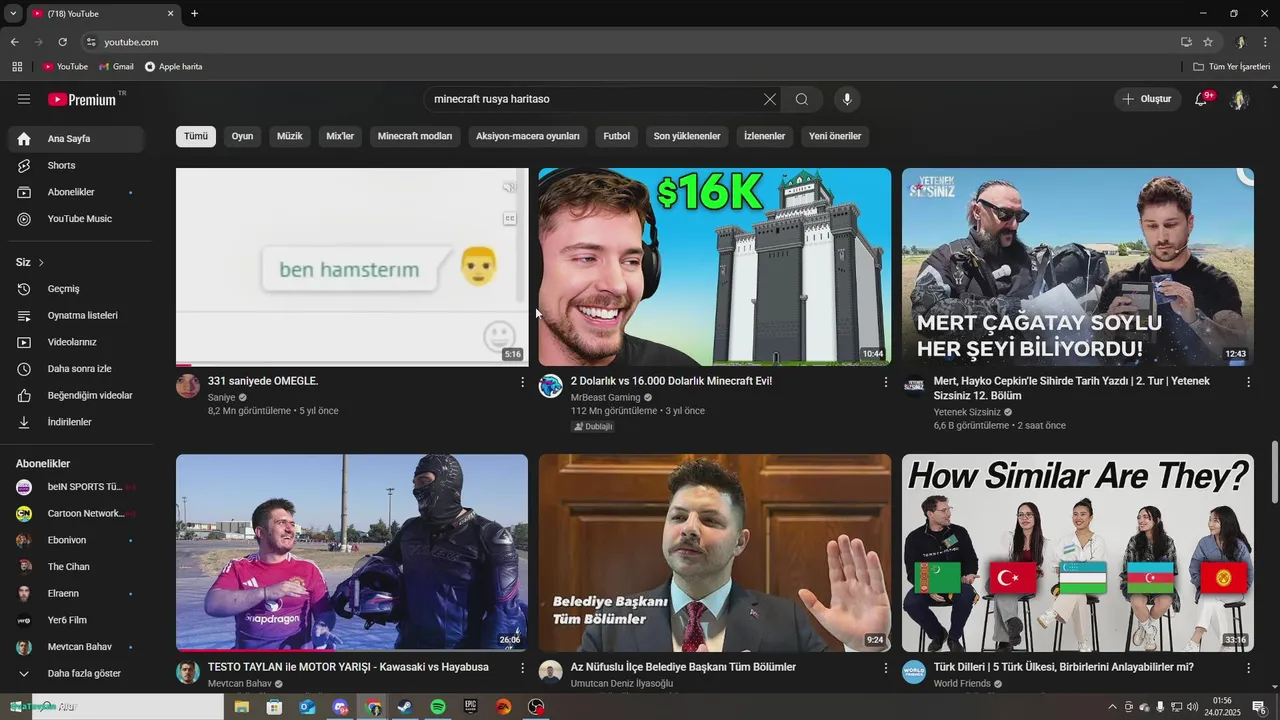Open Ebonivon subscription channel

[x=77, y=540]
